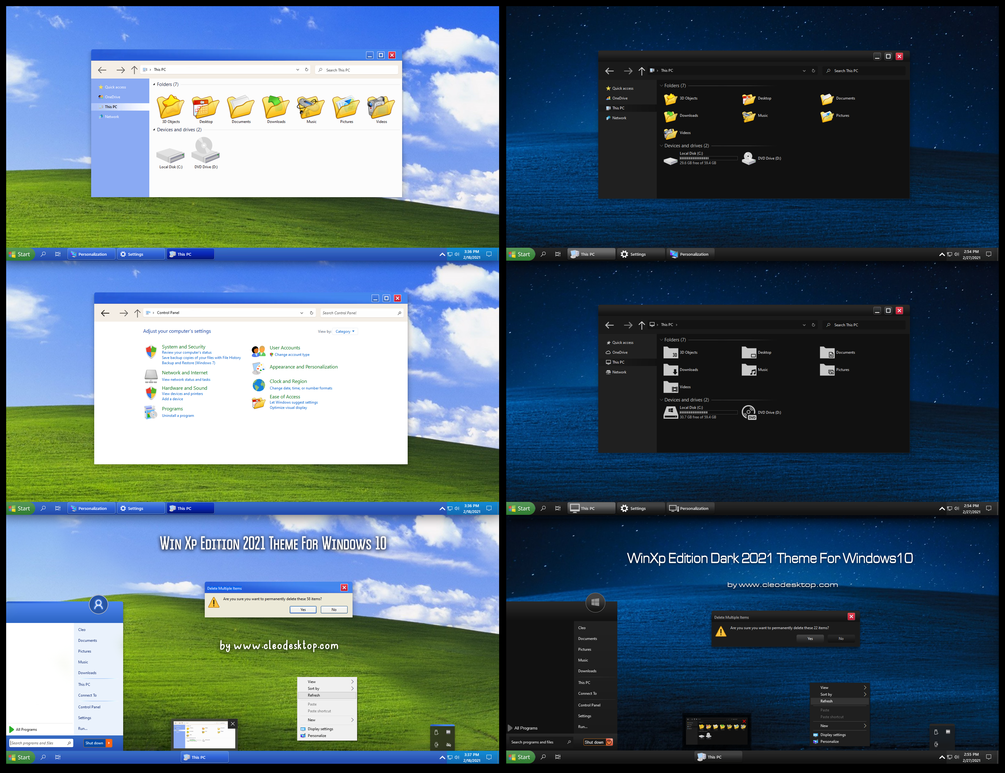Open DVD Drive (D:) in File Explorer
The image size is (1005, 773).
pos(206,156)
